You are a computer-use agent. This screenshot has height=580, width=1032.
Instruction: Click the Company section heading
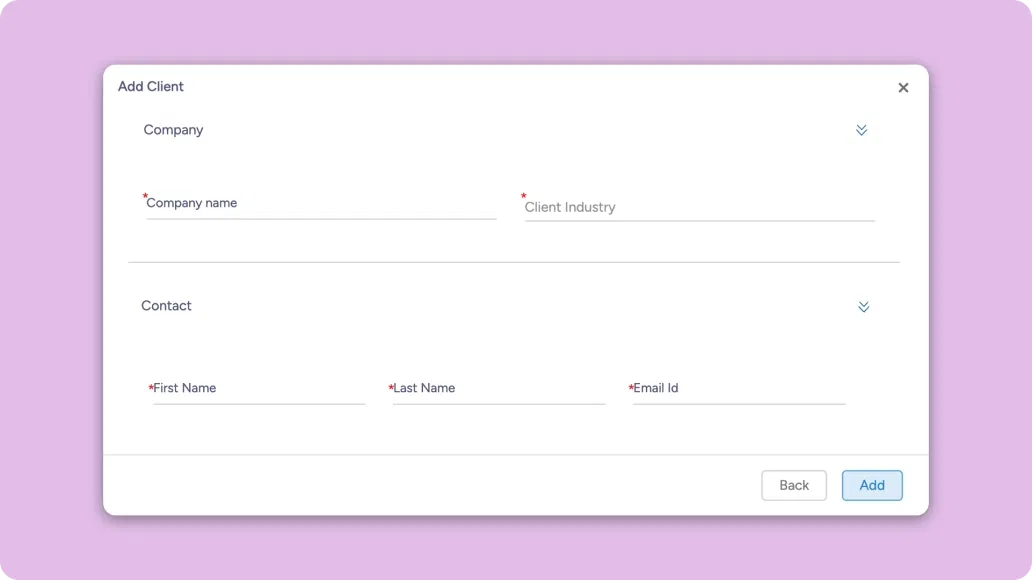173,130
